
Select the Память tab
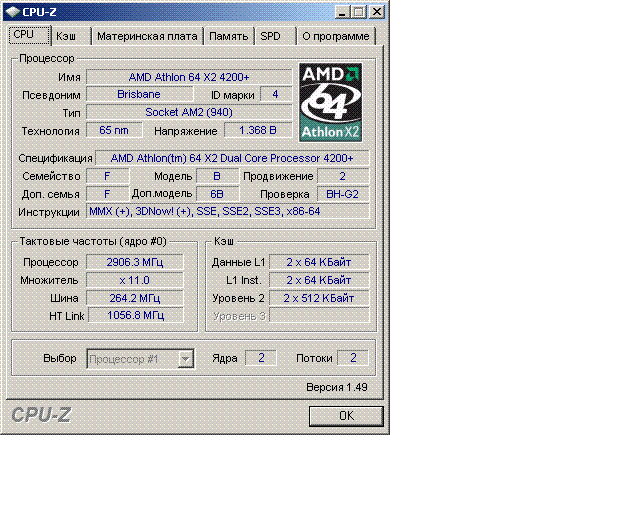click(229, 36)
